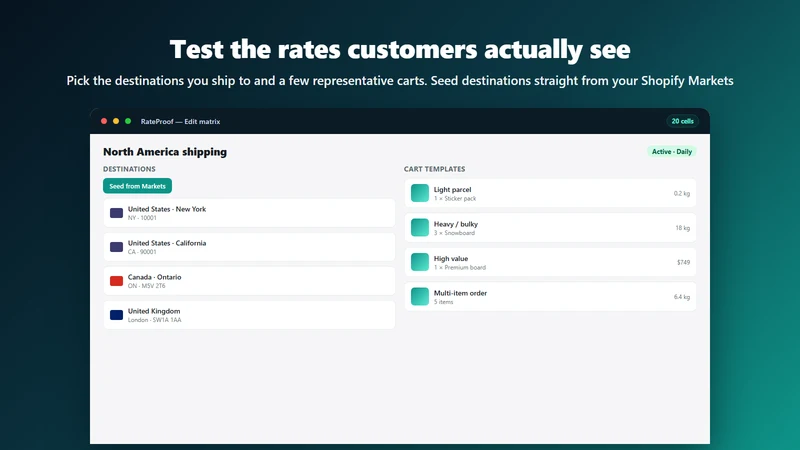Click the 18 kg weight value
Screen dimensions: 800x450
pyautogui.click(x=683, y=228)
